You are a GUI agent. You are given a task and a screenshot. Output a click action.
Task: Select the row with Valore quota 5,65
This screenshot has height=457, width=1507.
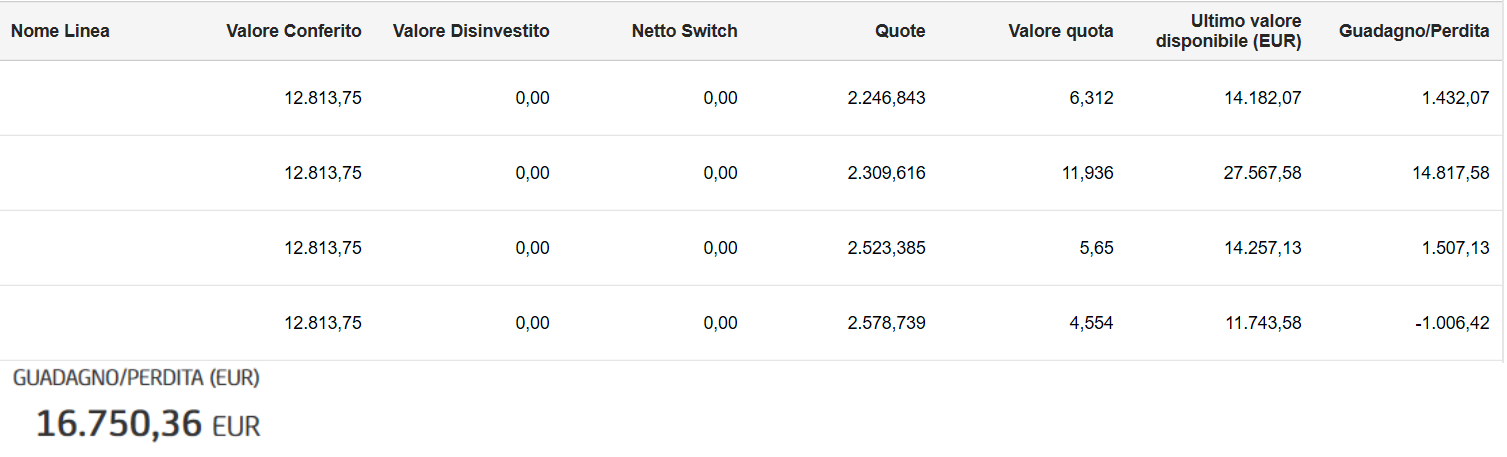tap(752, 248)
